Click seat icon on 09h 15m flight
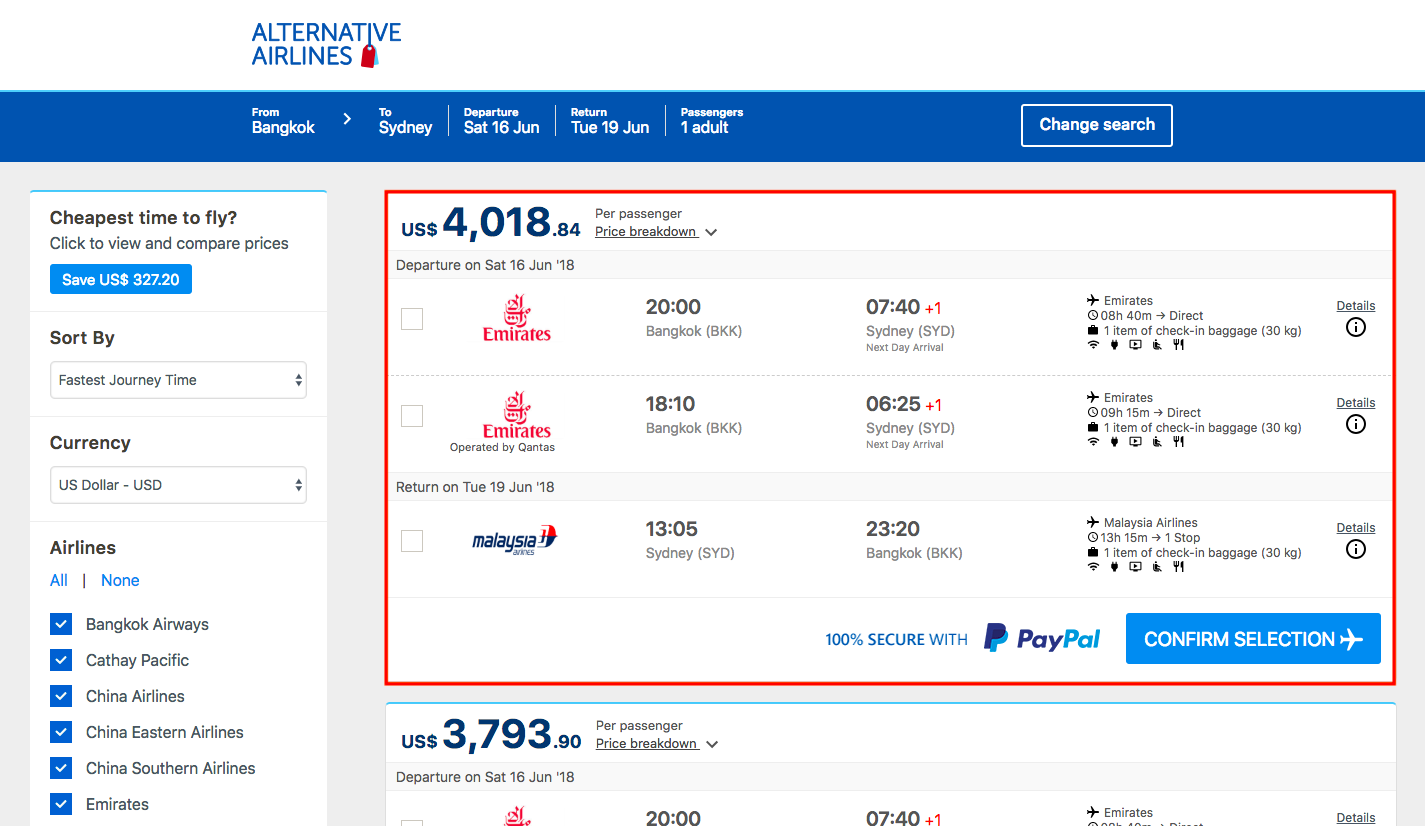Screen dimensions: 1425x826 (x=1157, y=442)
